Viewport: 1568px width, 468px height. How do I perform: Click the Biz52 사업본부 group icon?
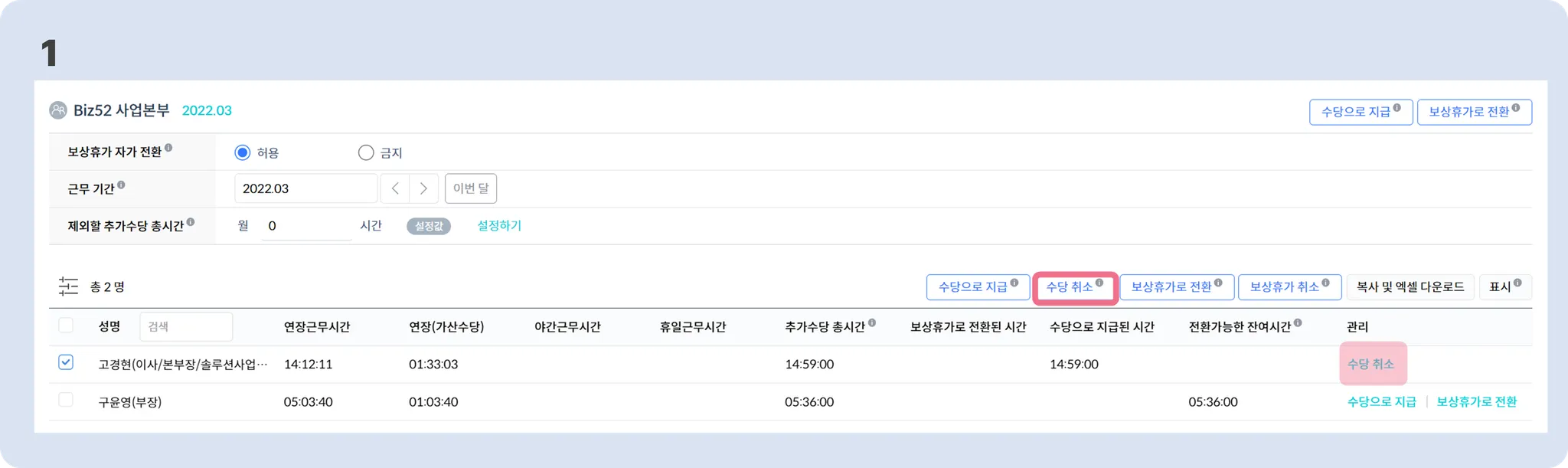pos(58,110)
